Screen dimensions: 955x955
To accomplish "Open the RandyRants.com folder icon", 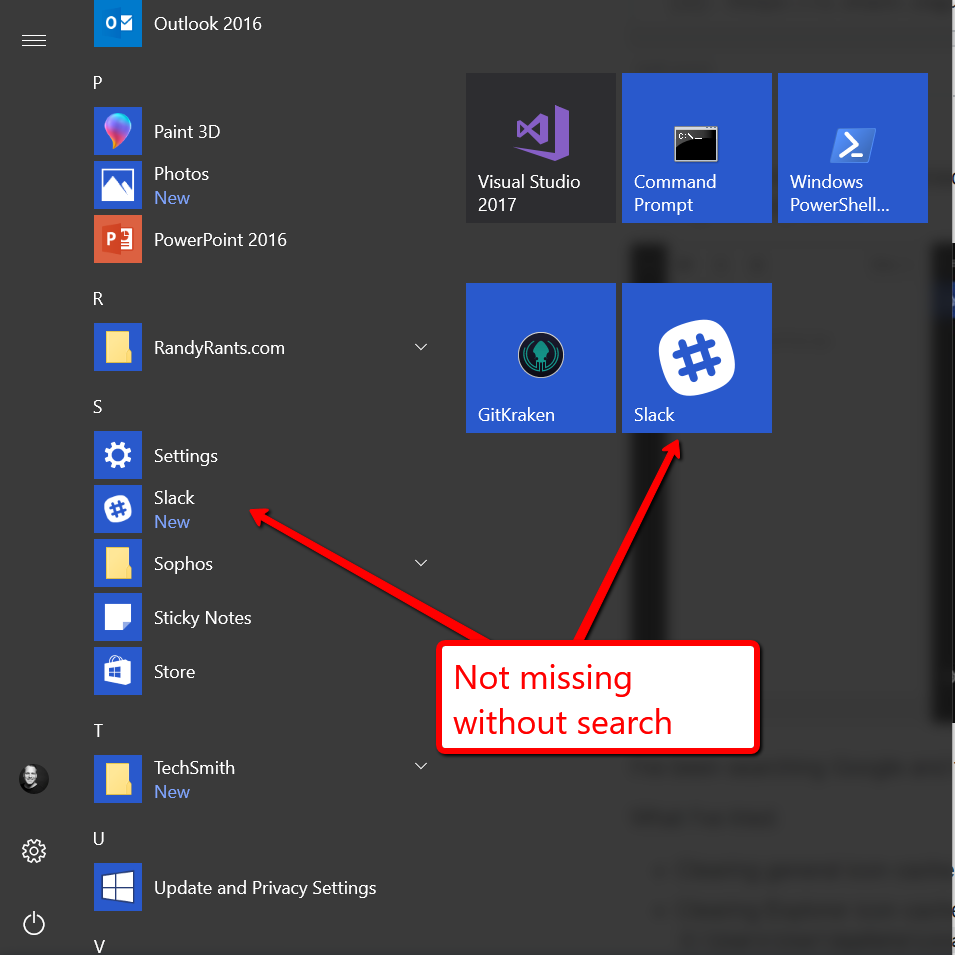I will 118,347.
